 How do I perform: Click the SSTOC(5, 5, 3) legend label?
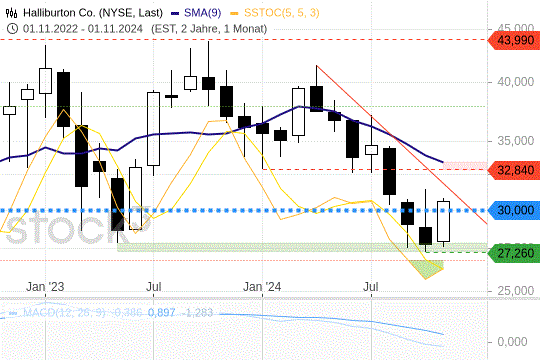281,13
